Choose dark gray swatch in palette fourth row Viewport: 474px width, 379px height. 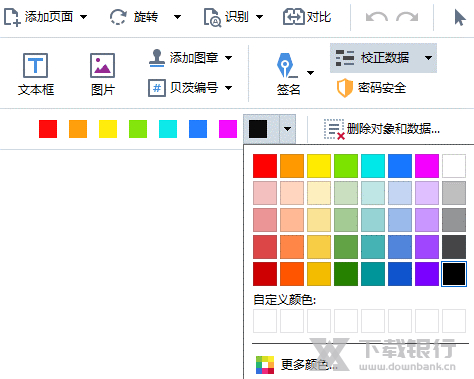(x=454, y=247)
